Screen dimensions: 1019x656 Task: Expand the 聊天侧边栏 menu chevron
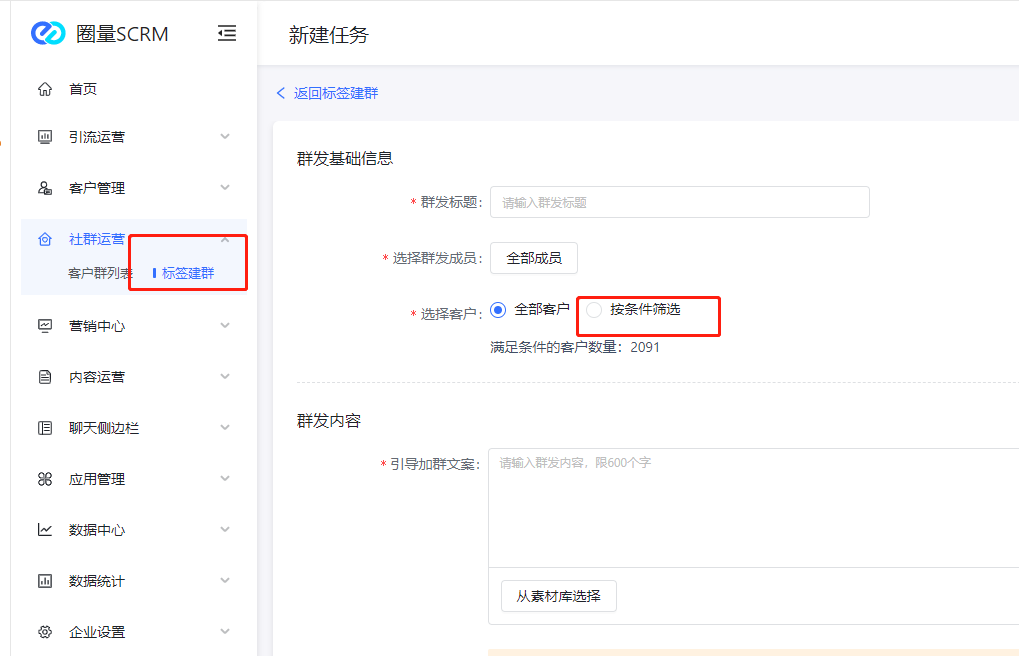pos(225,427)
